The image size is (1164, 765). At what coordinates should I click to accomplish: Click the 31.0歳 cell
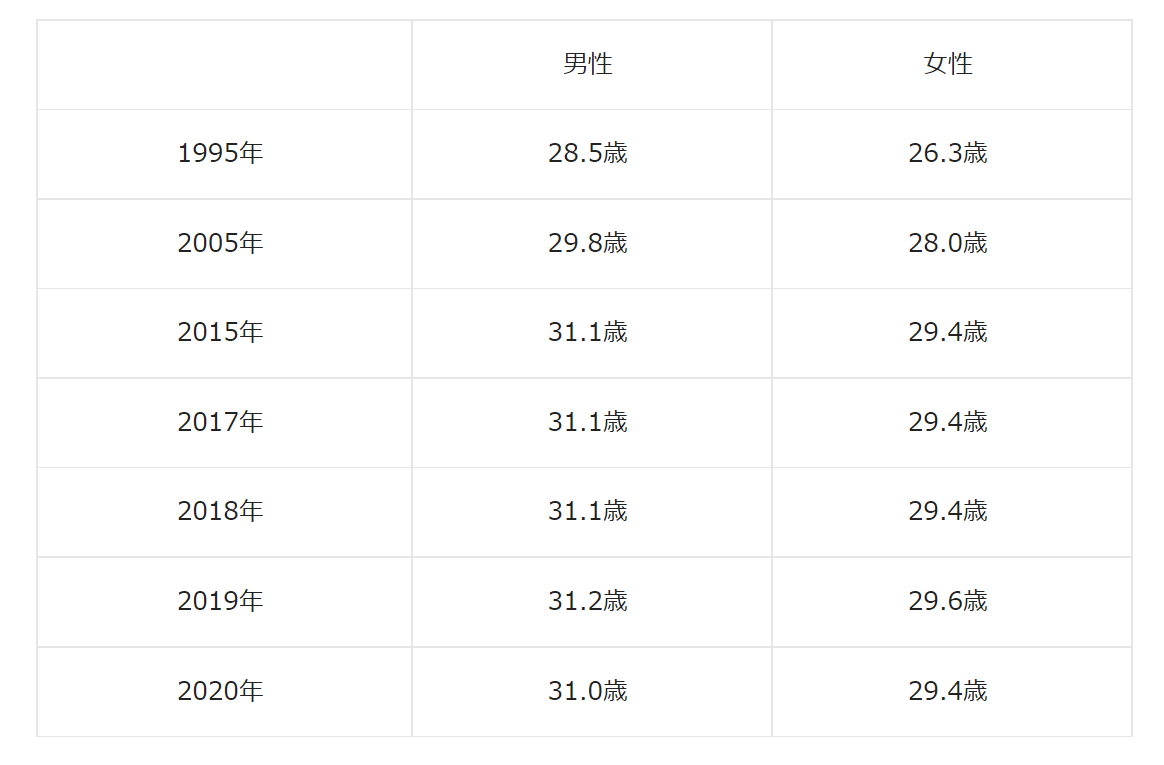point(587,692)
